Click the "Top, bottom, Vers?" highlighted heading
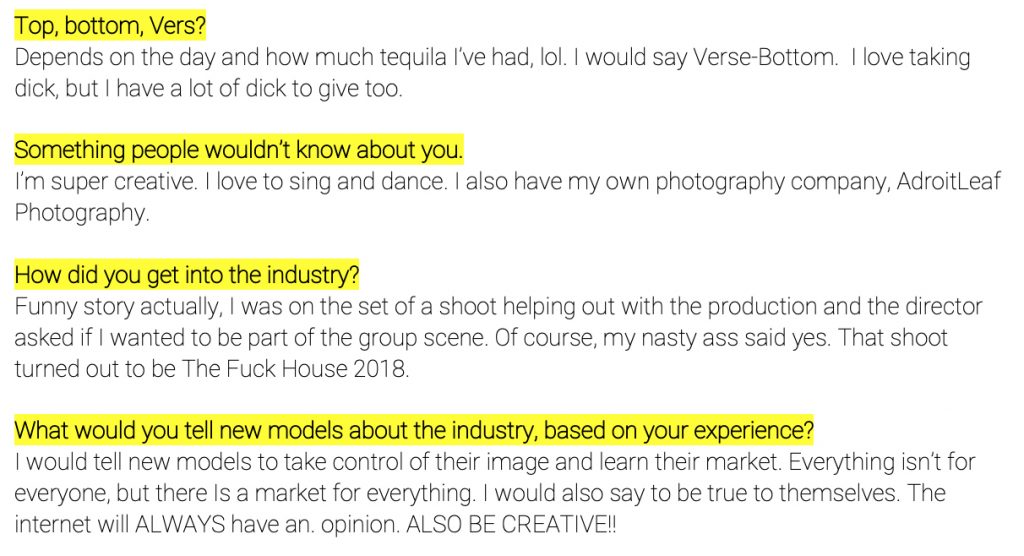1024x556 pixels. pyautogui.click(x=110, y=24)
